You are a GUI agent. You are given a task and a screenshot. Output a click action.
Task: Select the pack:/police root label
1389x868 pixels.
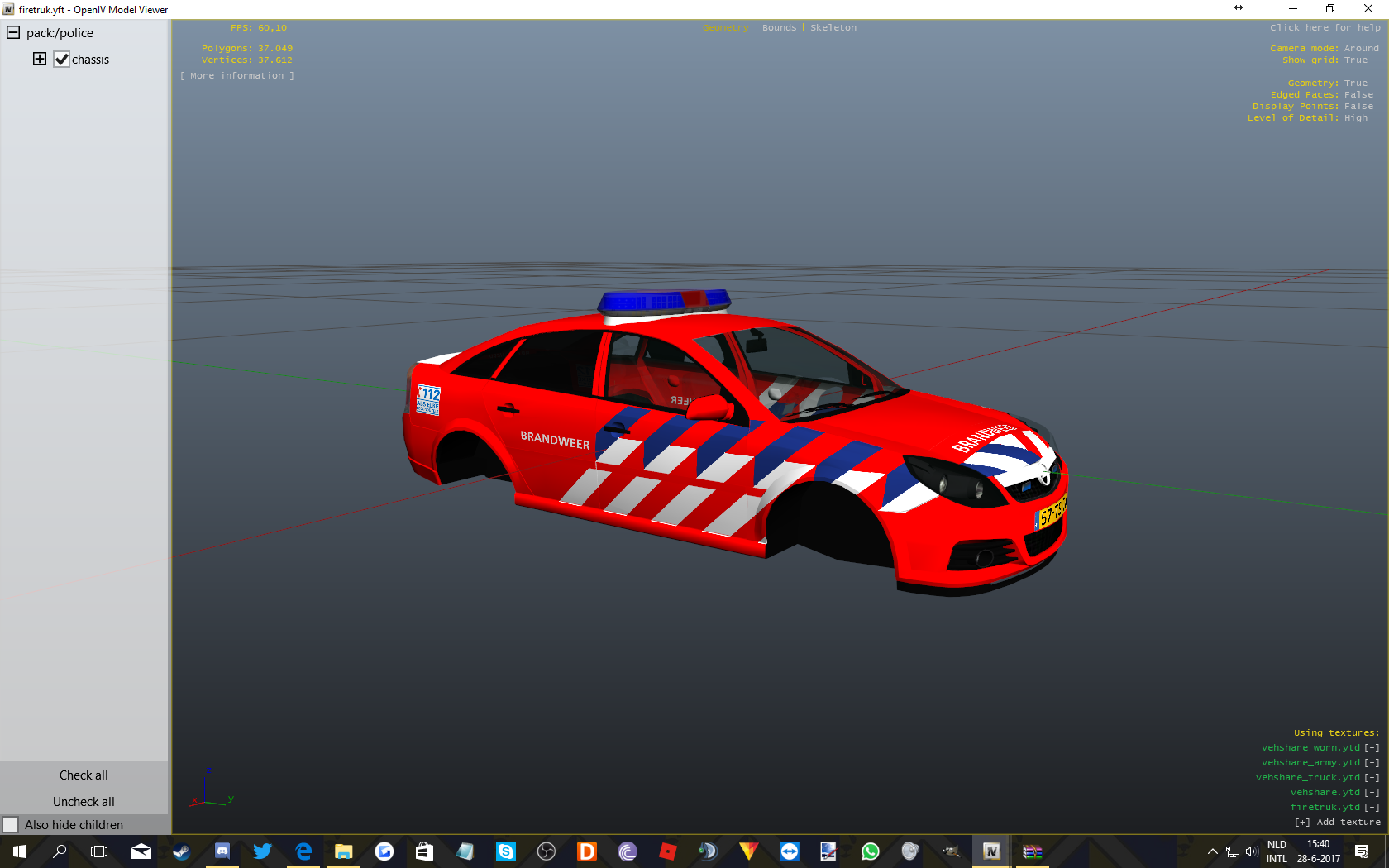60,33
